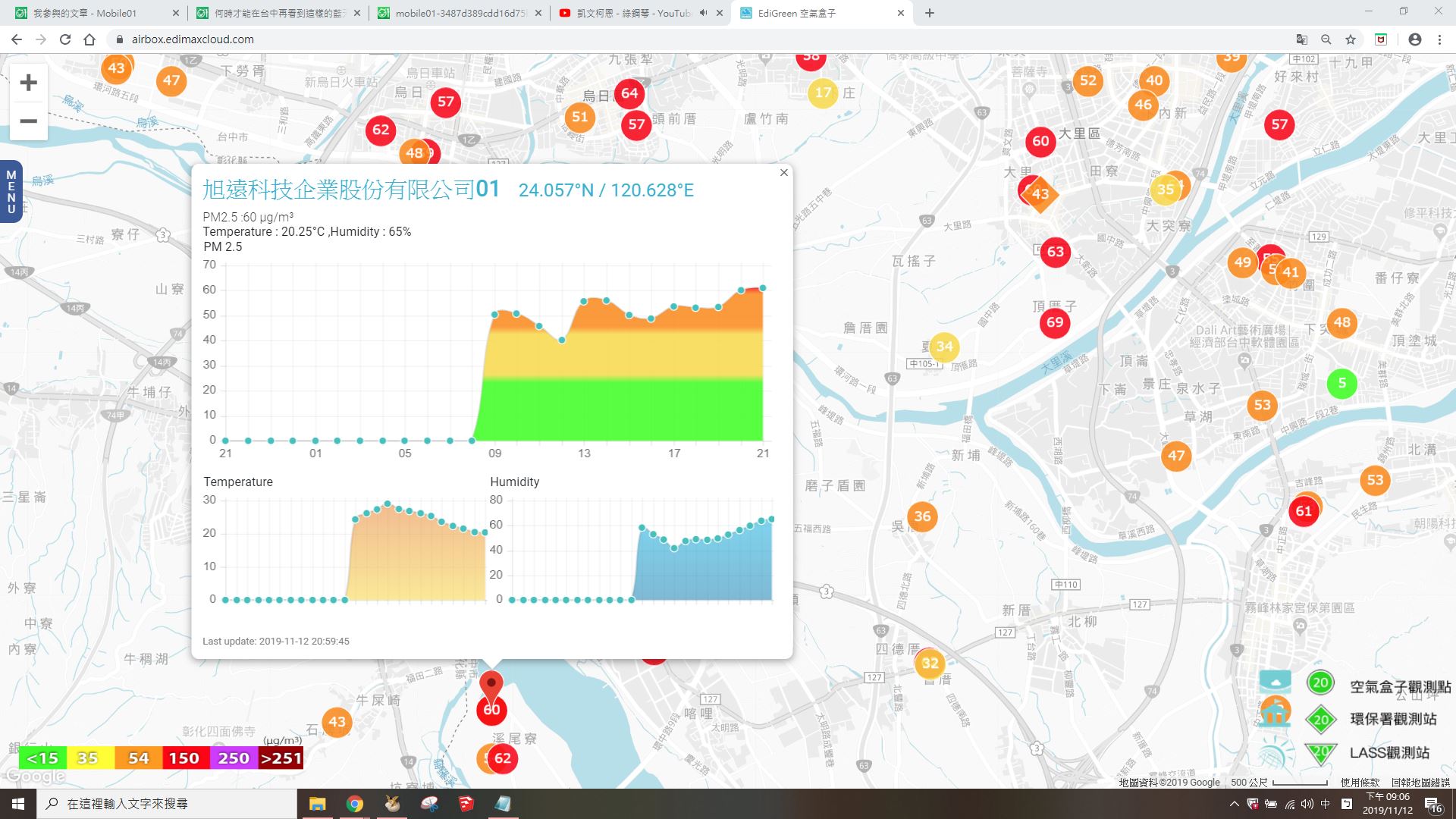
Task: Select the orange 46 sensor marker
Action: (x=1144, y=105)
